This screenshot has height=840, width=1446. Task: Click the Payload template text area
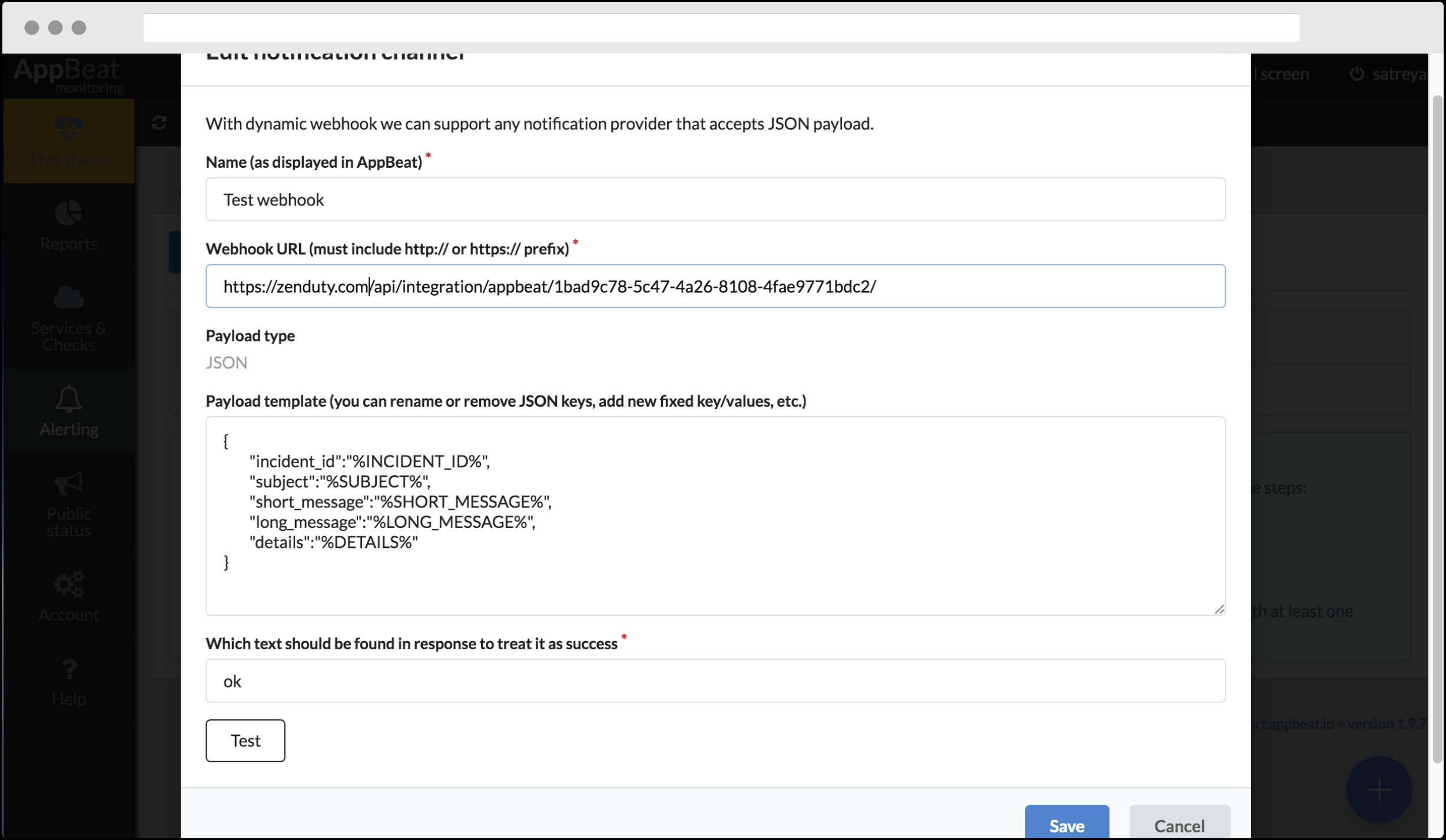(715, 516)
